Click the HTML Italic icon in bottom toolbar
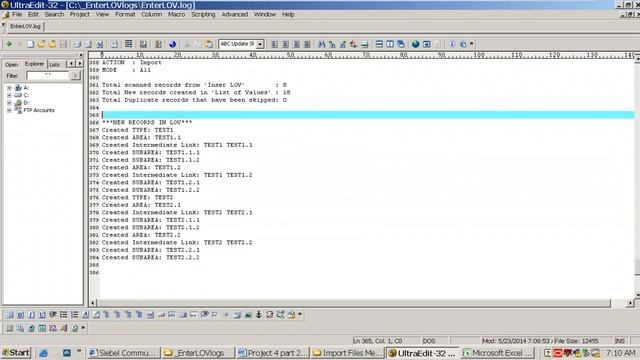The width and height of the screenshot is (640, 360). pyautogui.click(x=31, y=315)
